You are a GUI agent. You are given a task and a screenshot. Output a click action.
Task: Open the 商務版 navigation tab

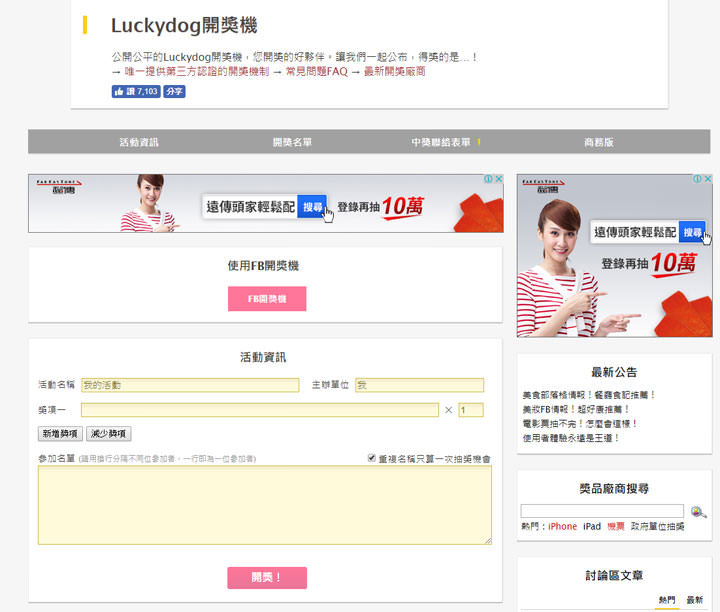point(599,142)
